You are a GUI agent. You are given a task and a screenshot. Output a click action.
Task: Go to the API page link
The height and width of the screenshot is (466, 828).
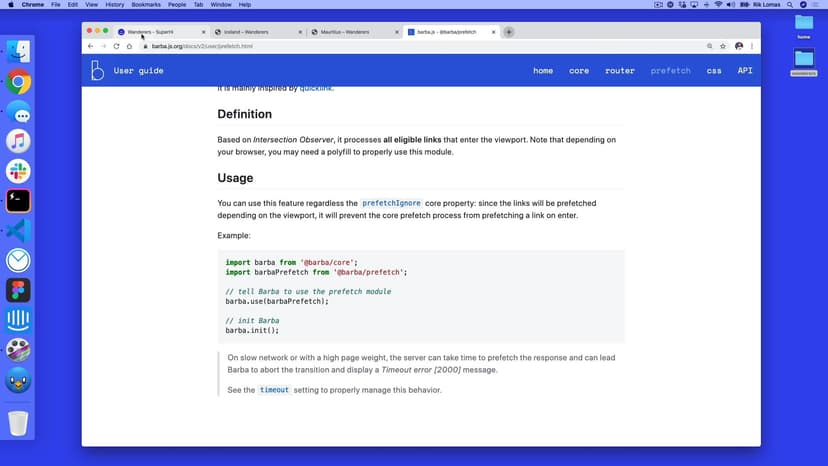point(745,71)
